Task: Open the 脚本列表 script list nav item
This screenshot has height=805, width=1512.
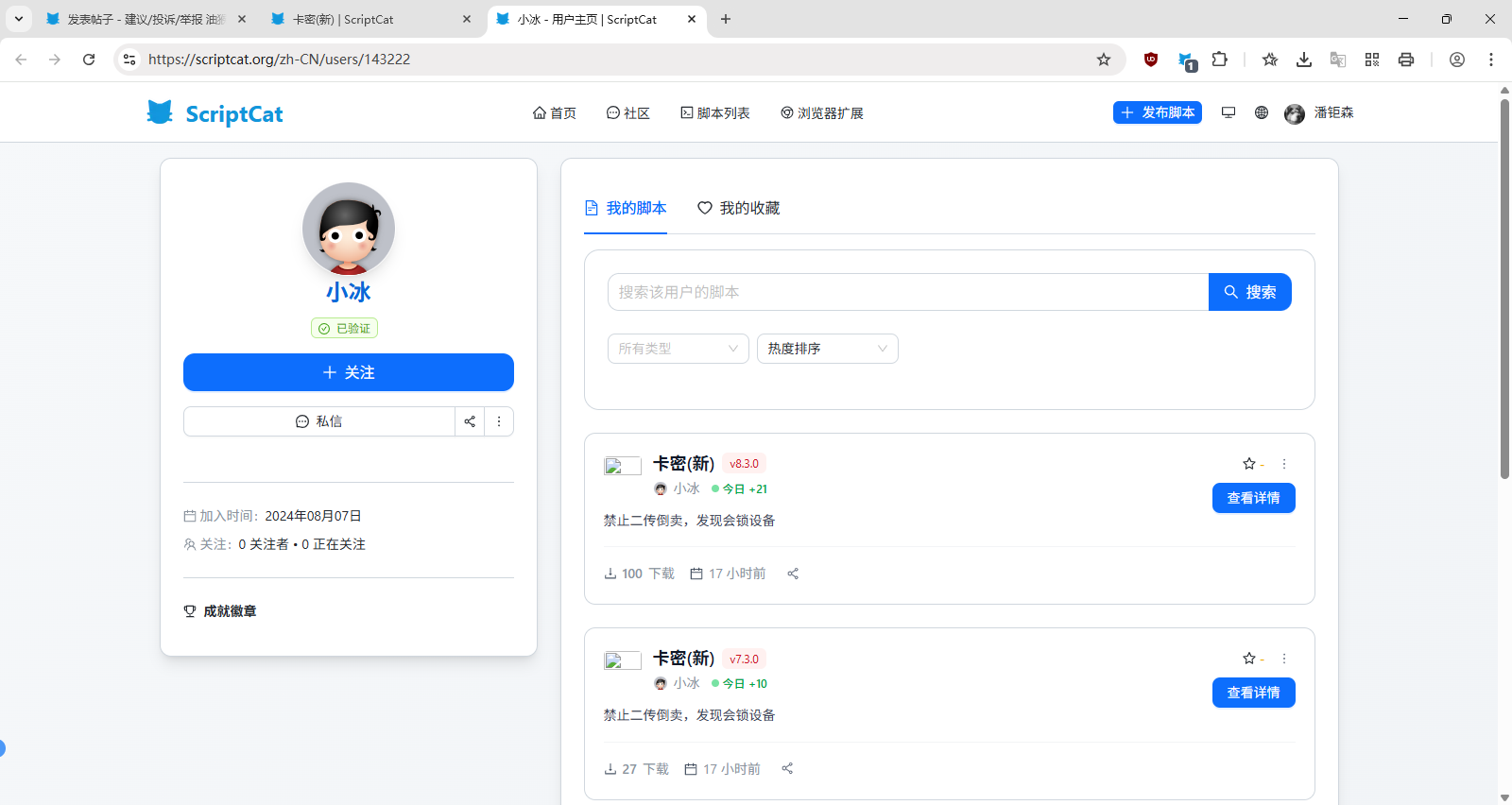Action: click(x=715, y=113)
